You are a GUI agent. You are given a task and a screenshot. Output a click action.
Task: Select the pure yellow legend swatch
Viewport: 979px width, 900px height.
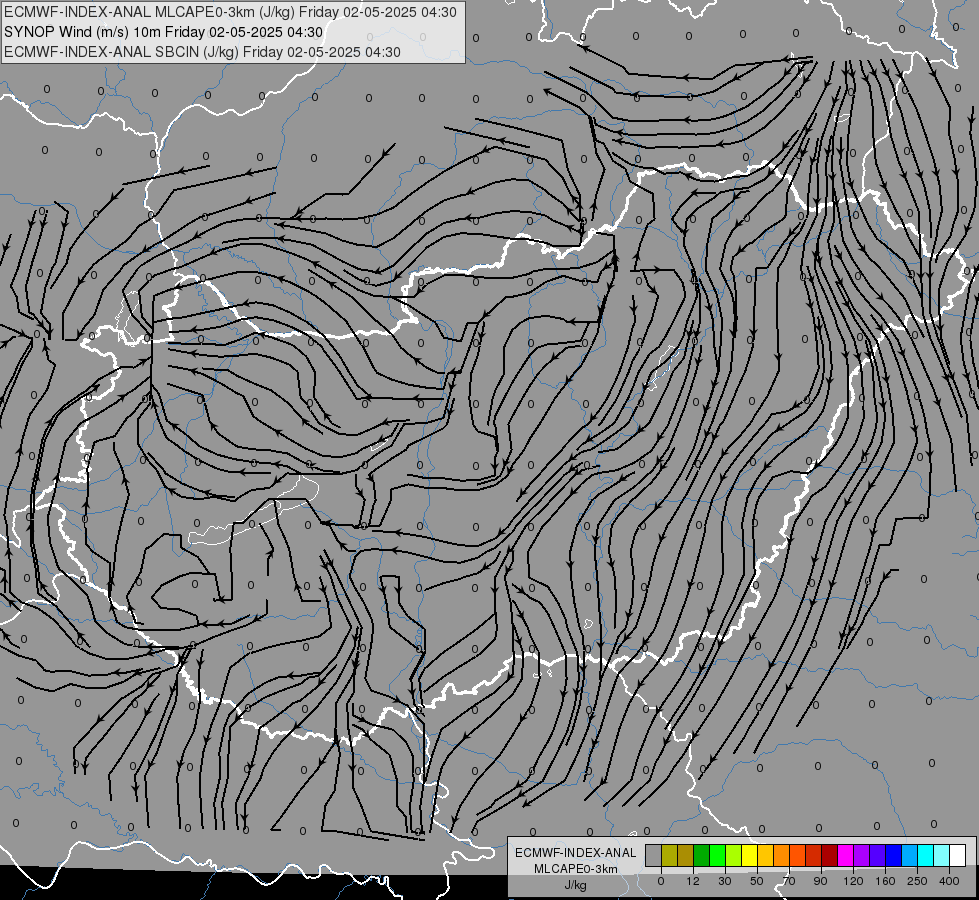(x=749, y=855)
